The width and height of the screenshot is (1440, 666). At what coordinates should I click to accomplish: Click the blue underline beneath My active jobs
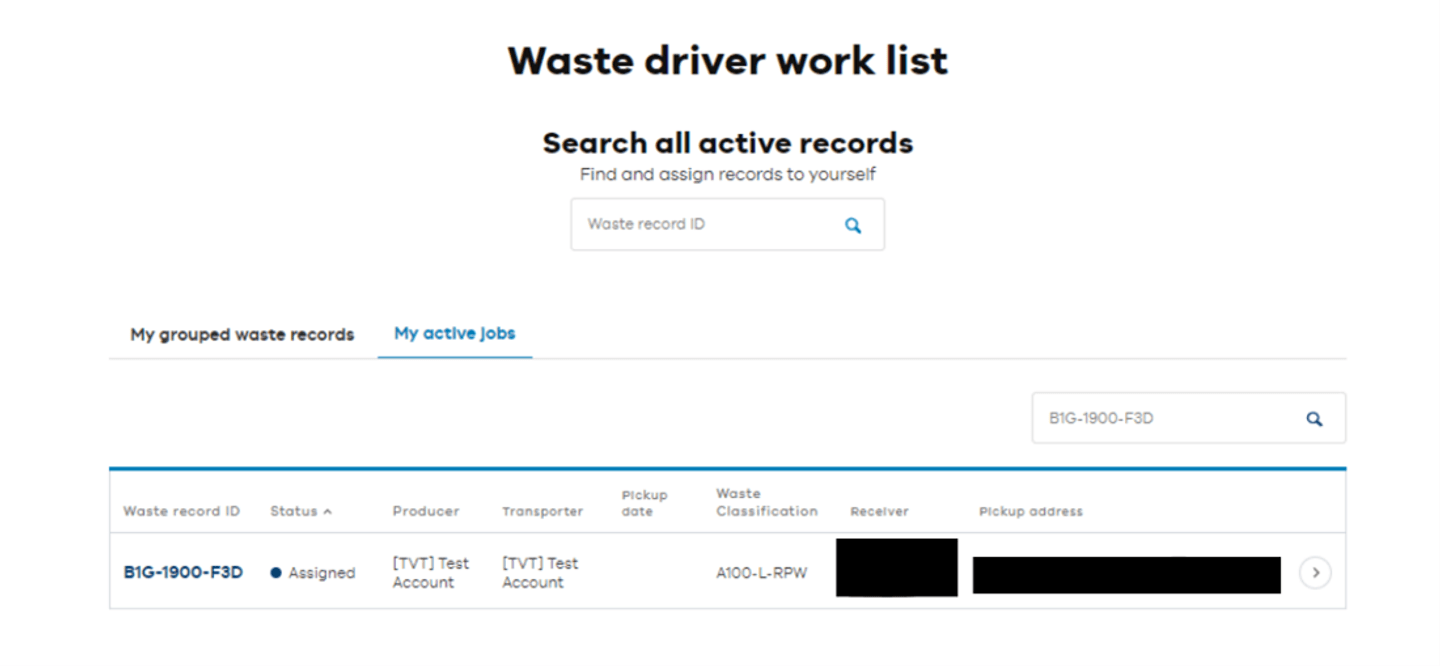(454, 355)
